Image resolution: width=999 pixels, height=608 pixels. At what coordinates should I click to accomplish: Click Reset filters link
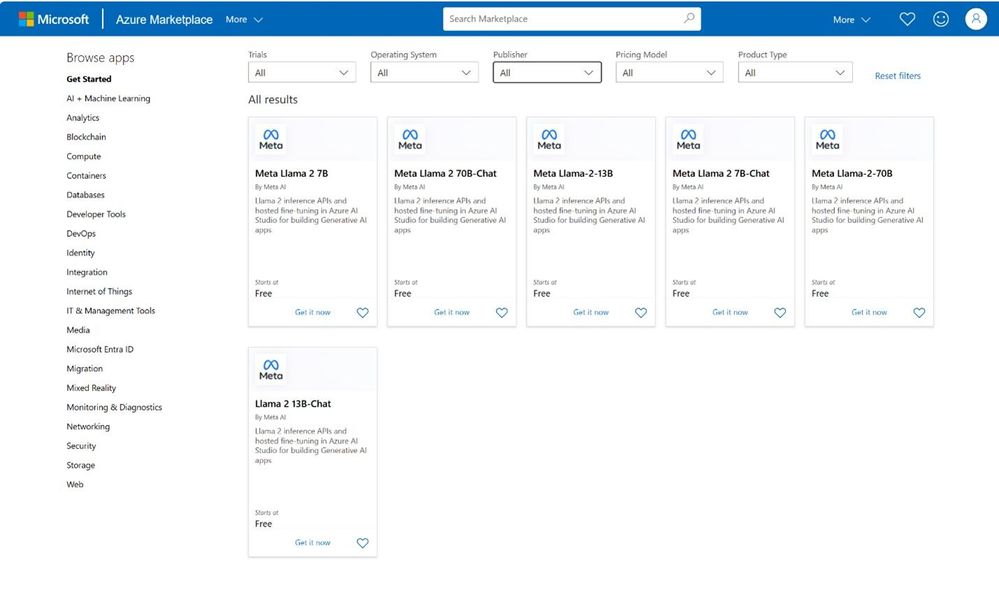tap(897, 75)
